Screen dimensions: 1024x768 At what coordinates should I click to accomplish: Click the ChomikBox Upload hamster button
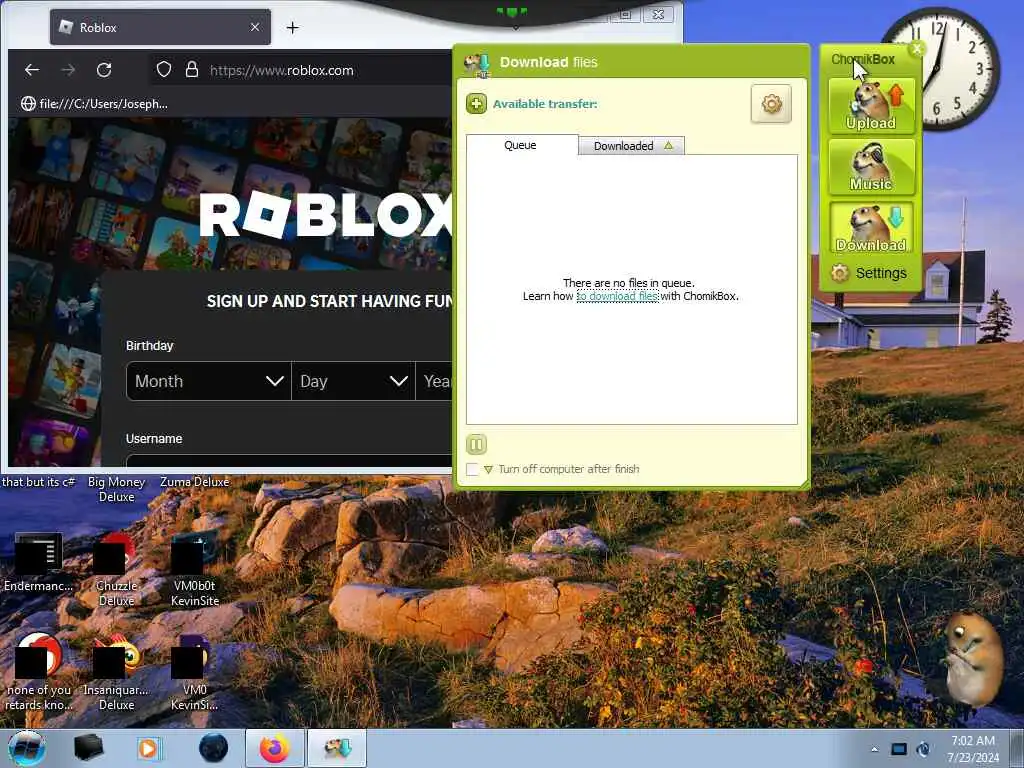coord(871,106)
